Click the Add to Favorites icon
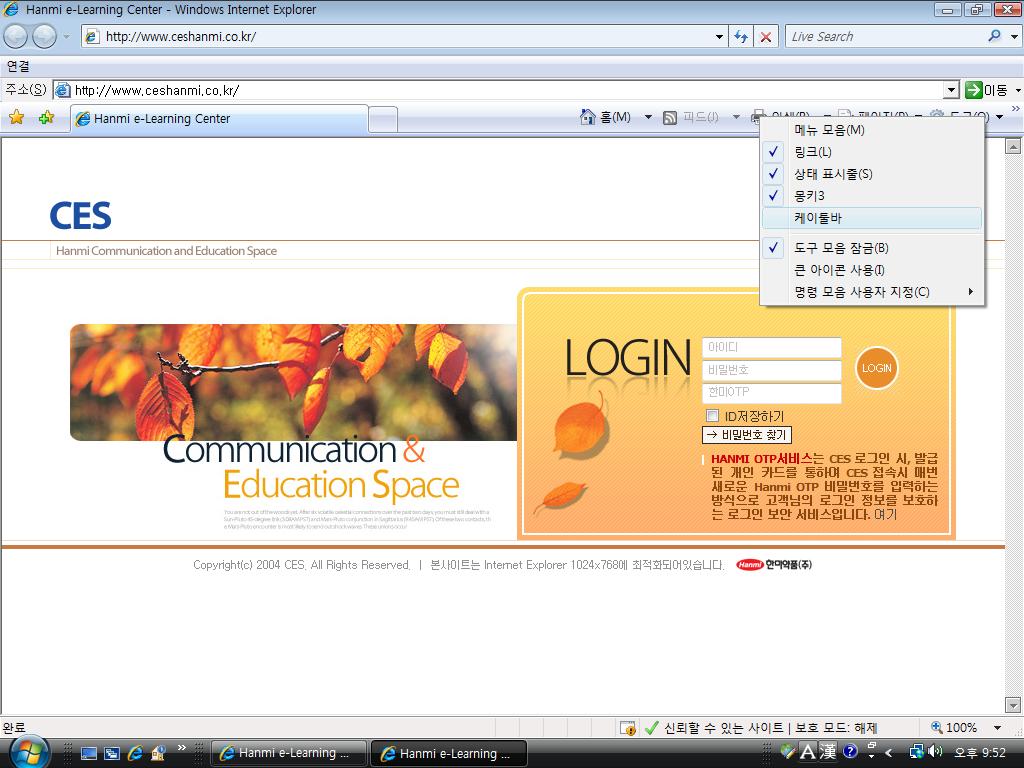1024x768 pixels. tap(47, 118)
